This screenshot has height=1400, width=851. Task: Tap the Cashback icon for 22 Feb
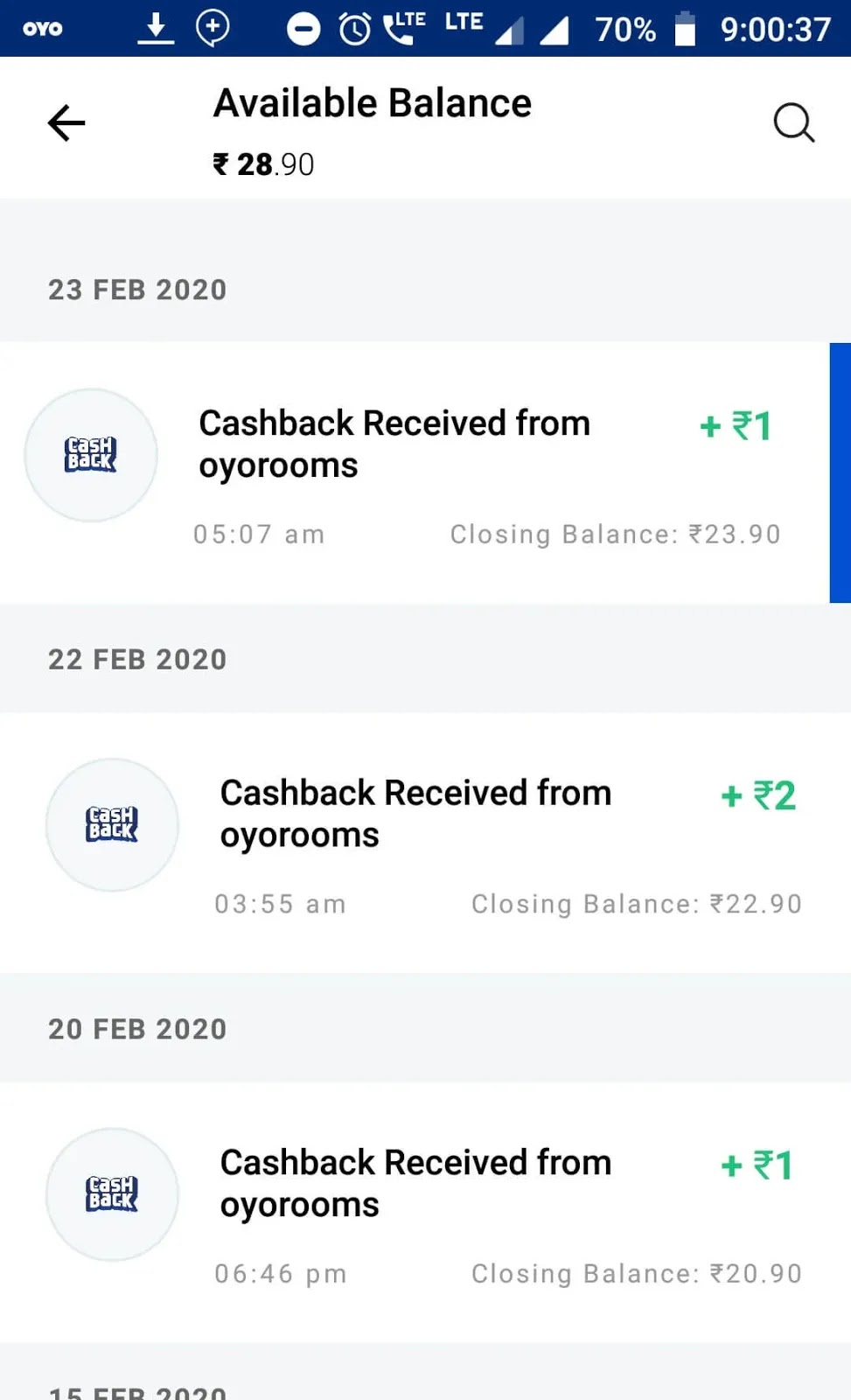click(112, 825)
